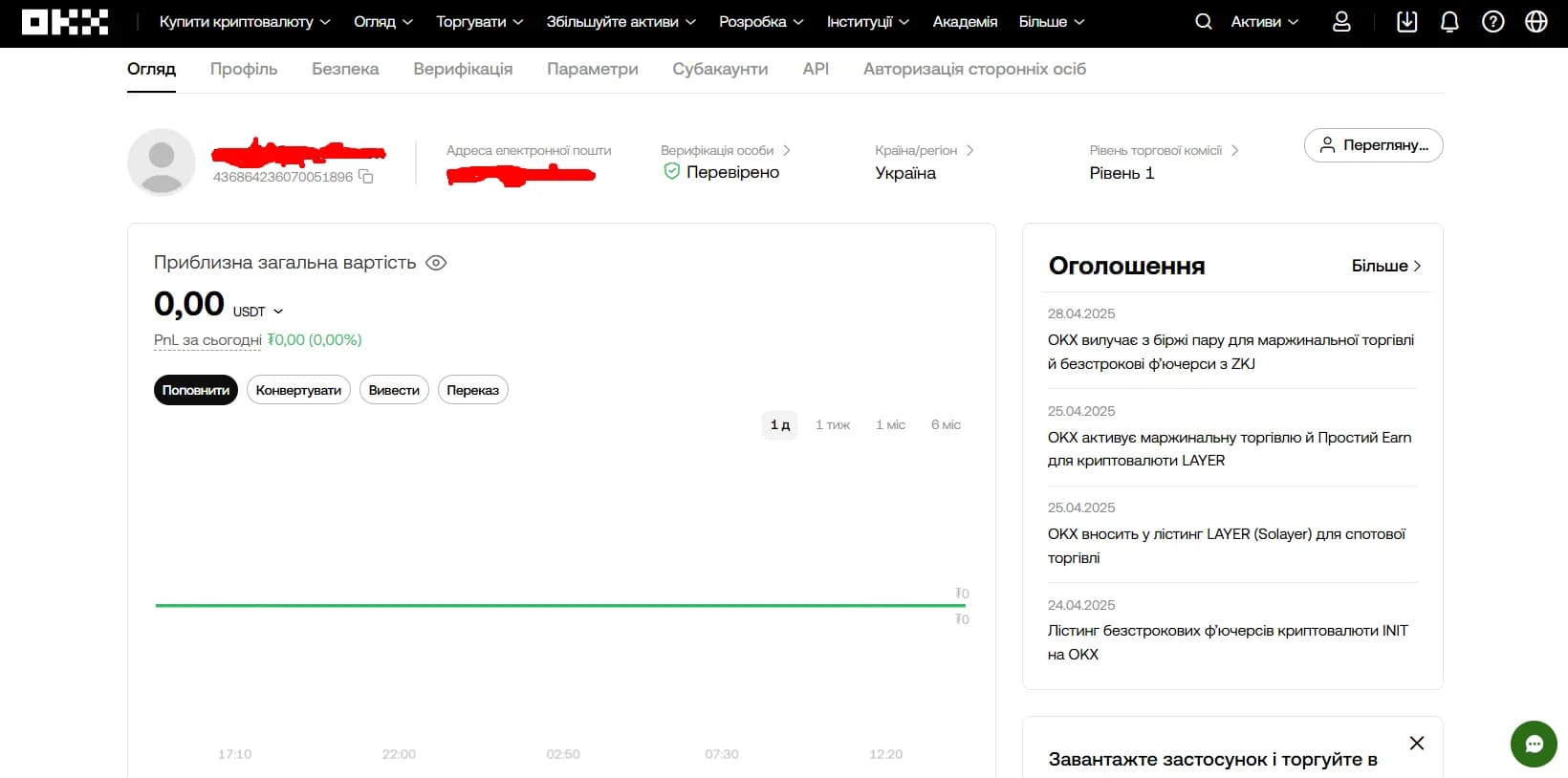Click the Переказ button
The image size is (1568, 778).
point(472,390)
